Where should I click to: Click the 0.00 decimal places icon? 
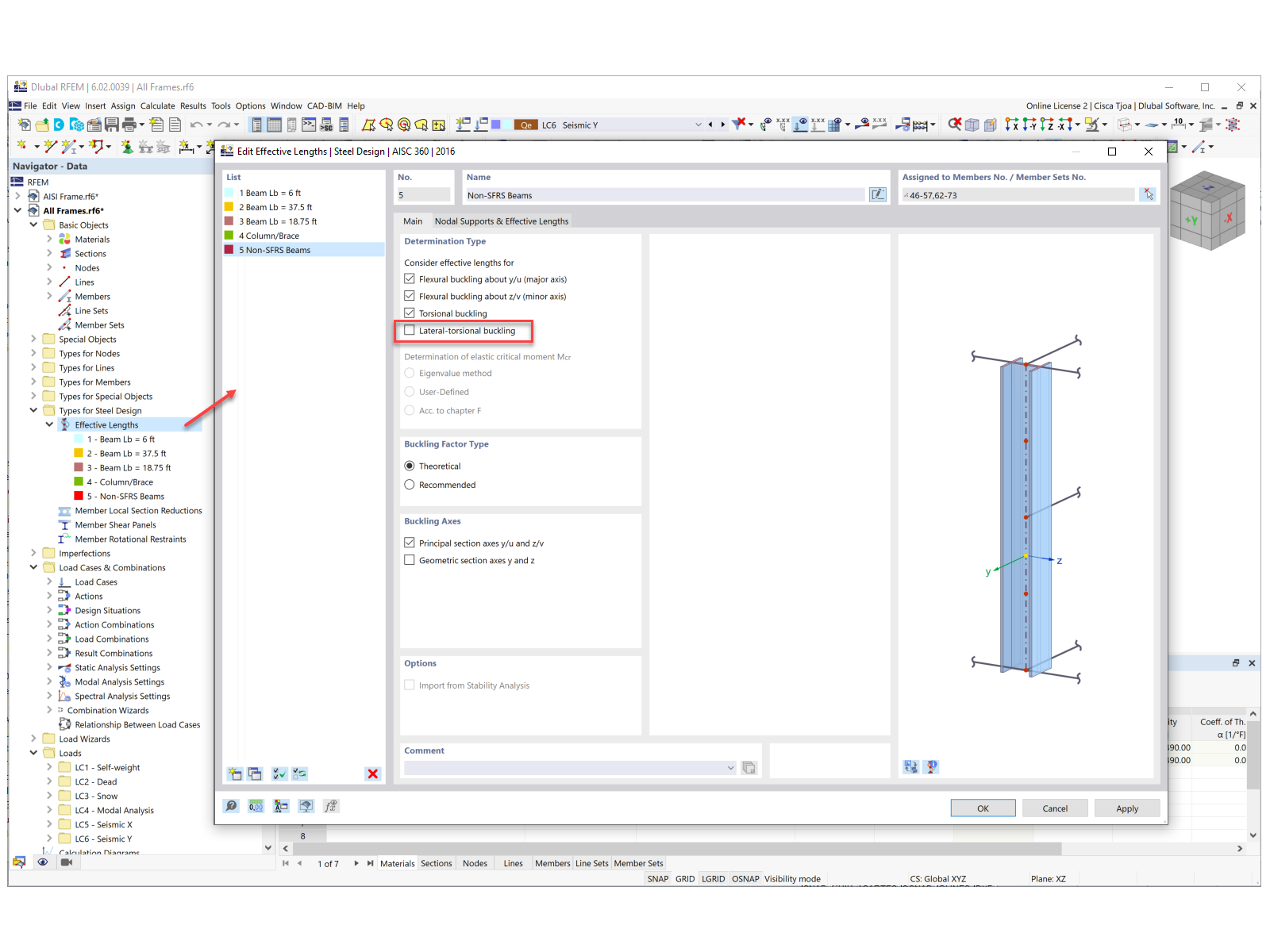(256, 806)
